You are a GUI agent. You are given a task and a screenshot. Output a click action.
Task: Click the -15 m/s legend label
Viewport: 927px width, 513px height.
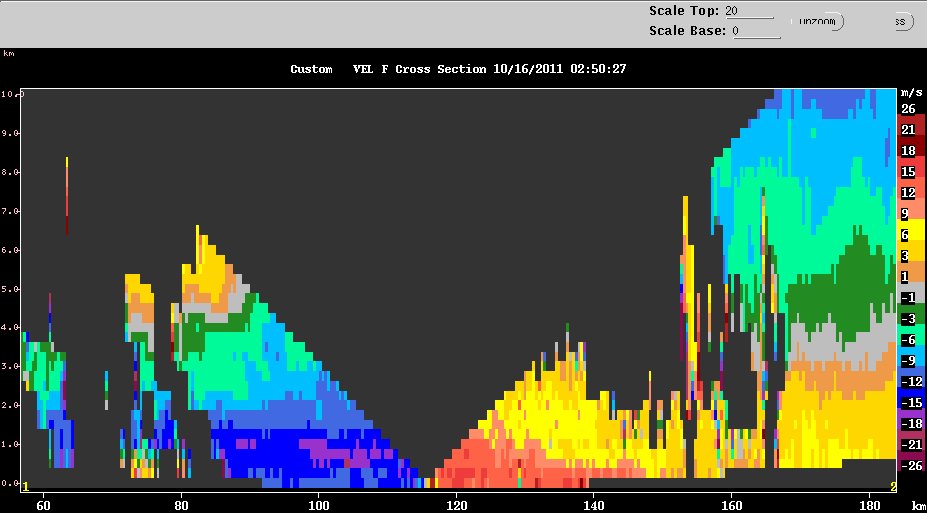click(x=911, y=402)
